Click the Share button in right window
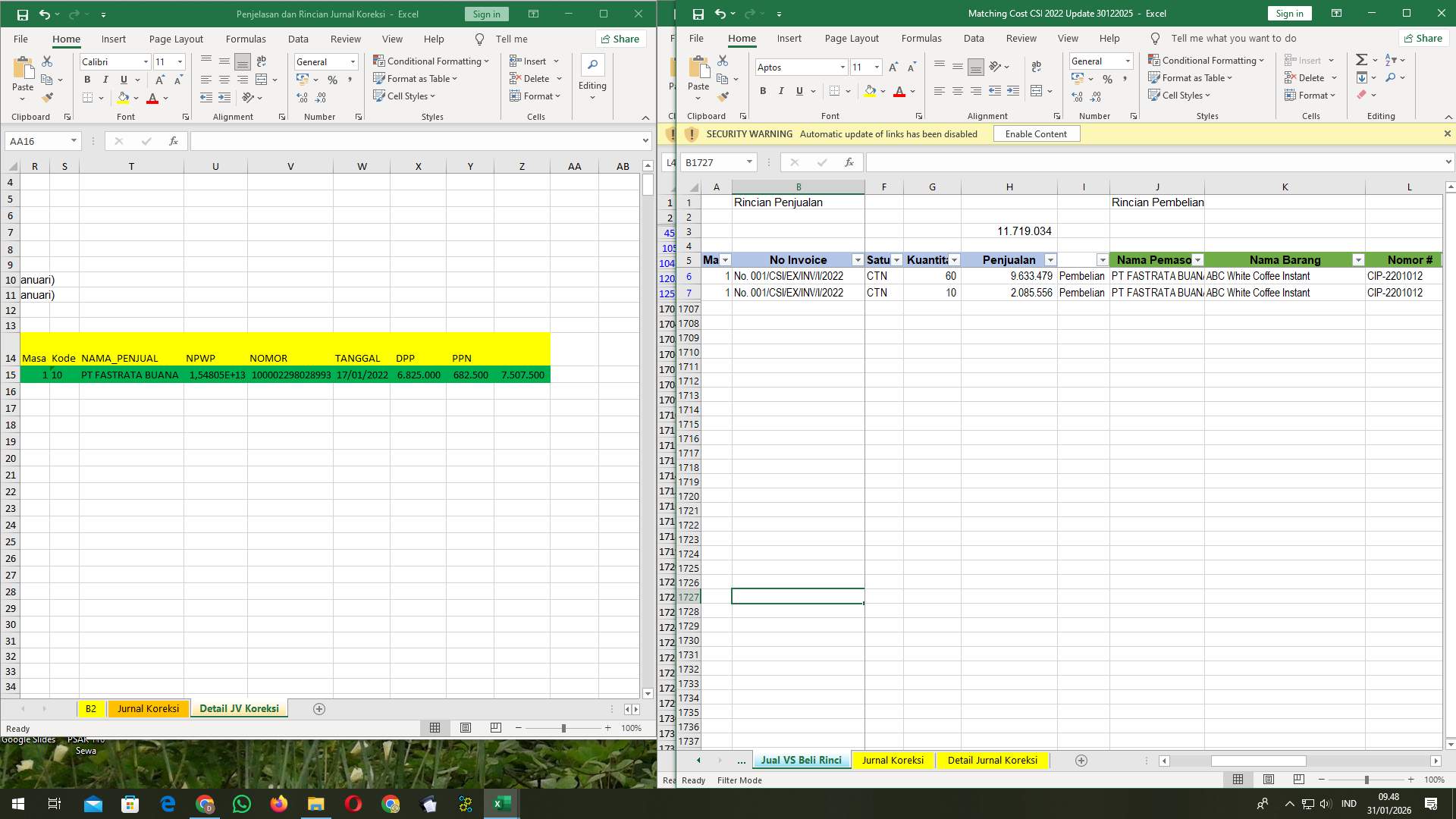1456x819 pixels. point(1423,38)
